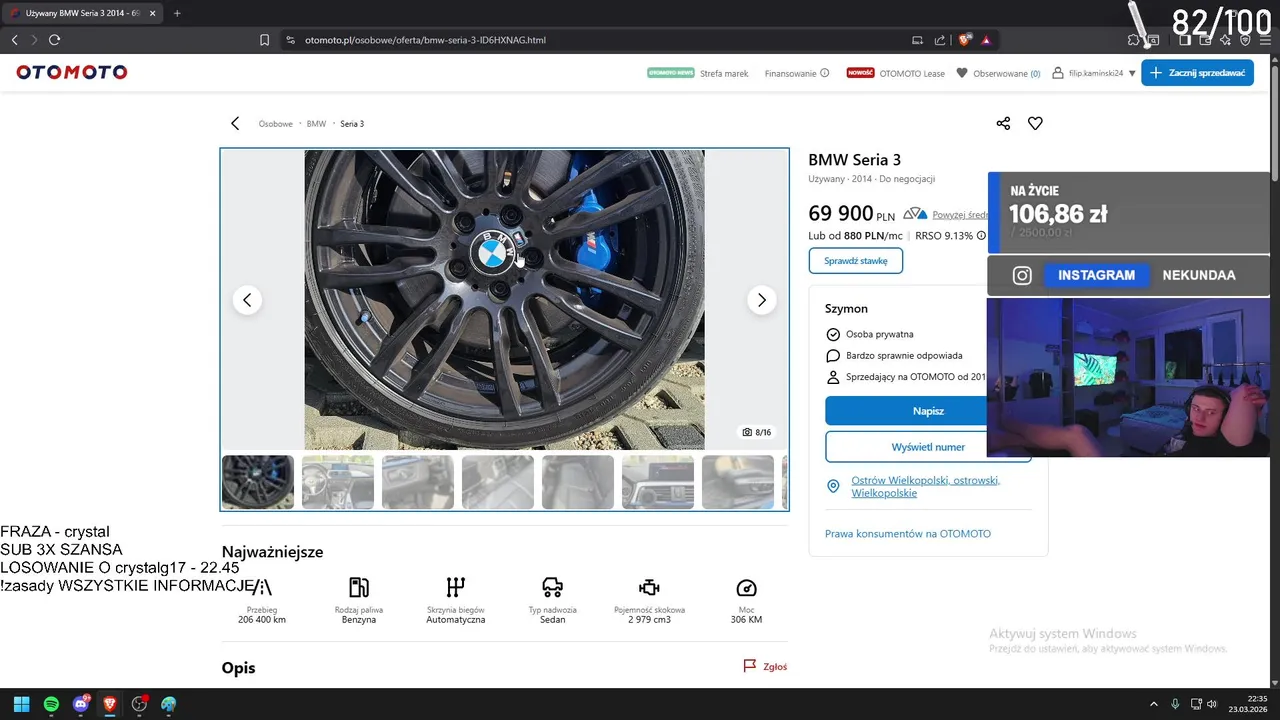1280x720 pixels.
Task: Select third gallery thumbnail
Action: pyautogui.click(x=418, y=482)
